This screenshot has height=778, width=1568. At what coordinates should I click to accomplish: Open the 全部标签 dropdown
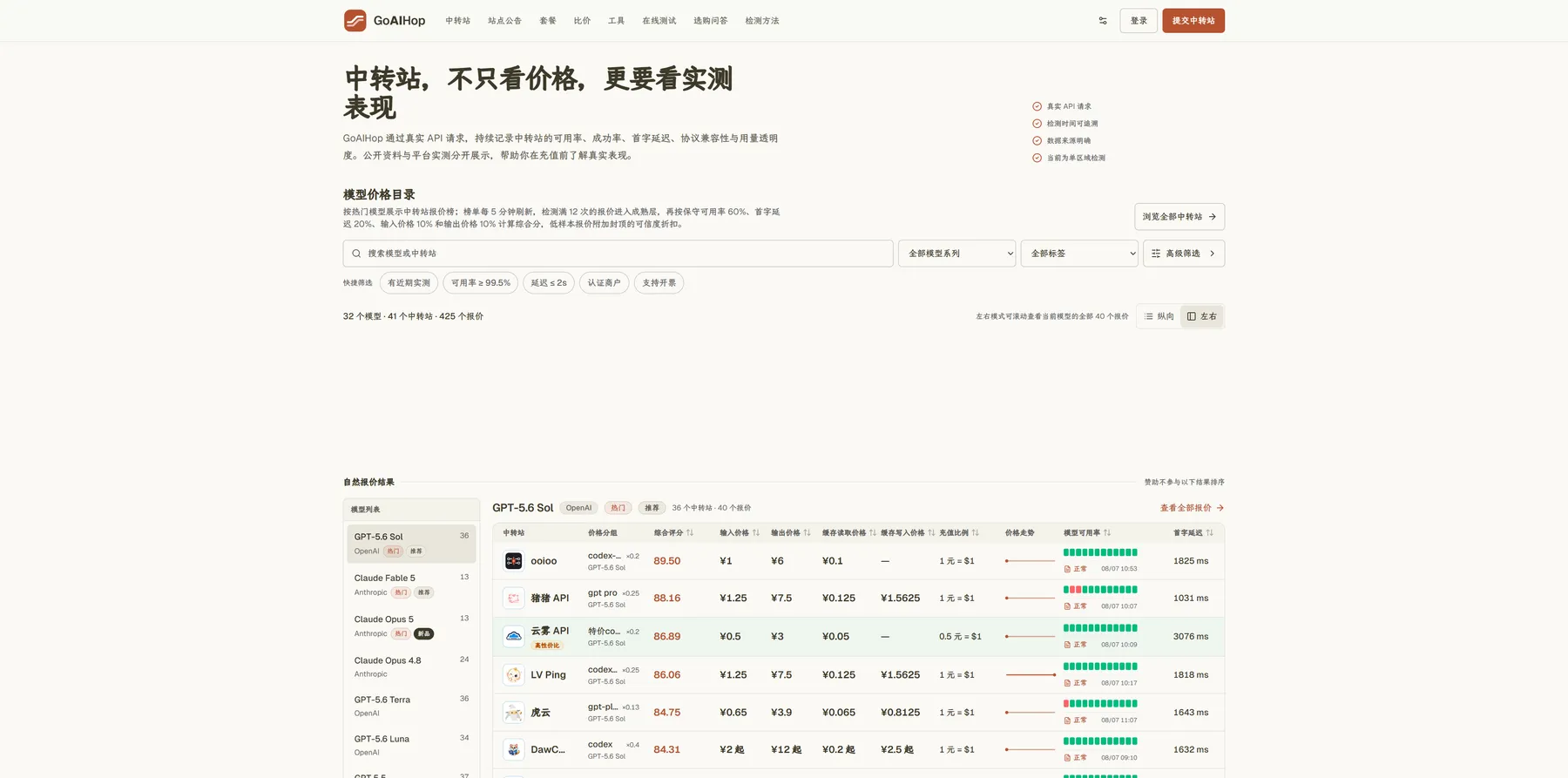1079,254
